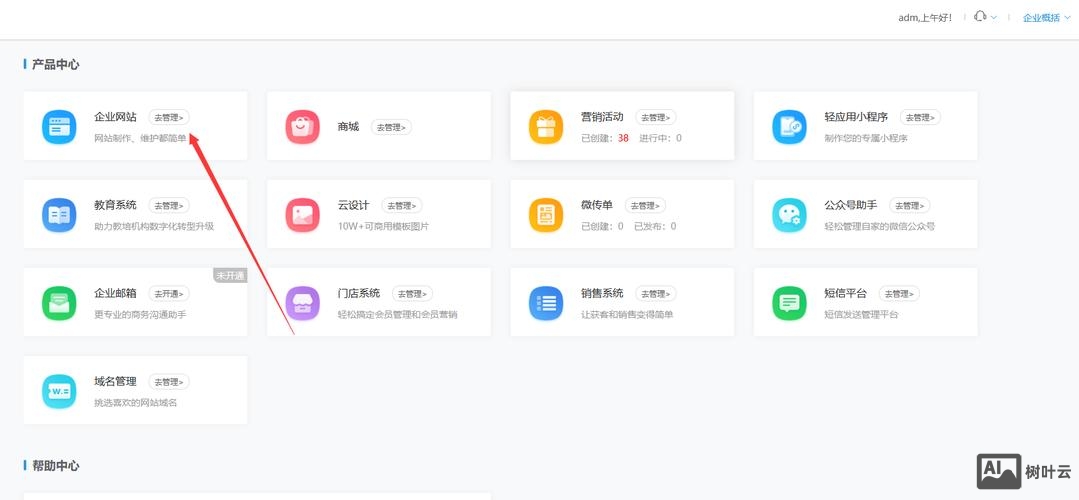This screenshot has height=500, width=1079.
Task: Open the 商城 shopping bag icon
Action: (303, 127)
